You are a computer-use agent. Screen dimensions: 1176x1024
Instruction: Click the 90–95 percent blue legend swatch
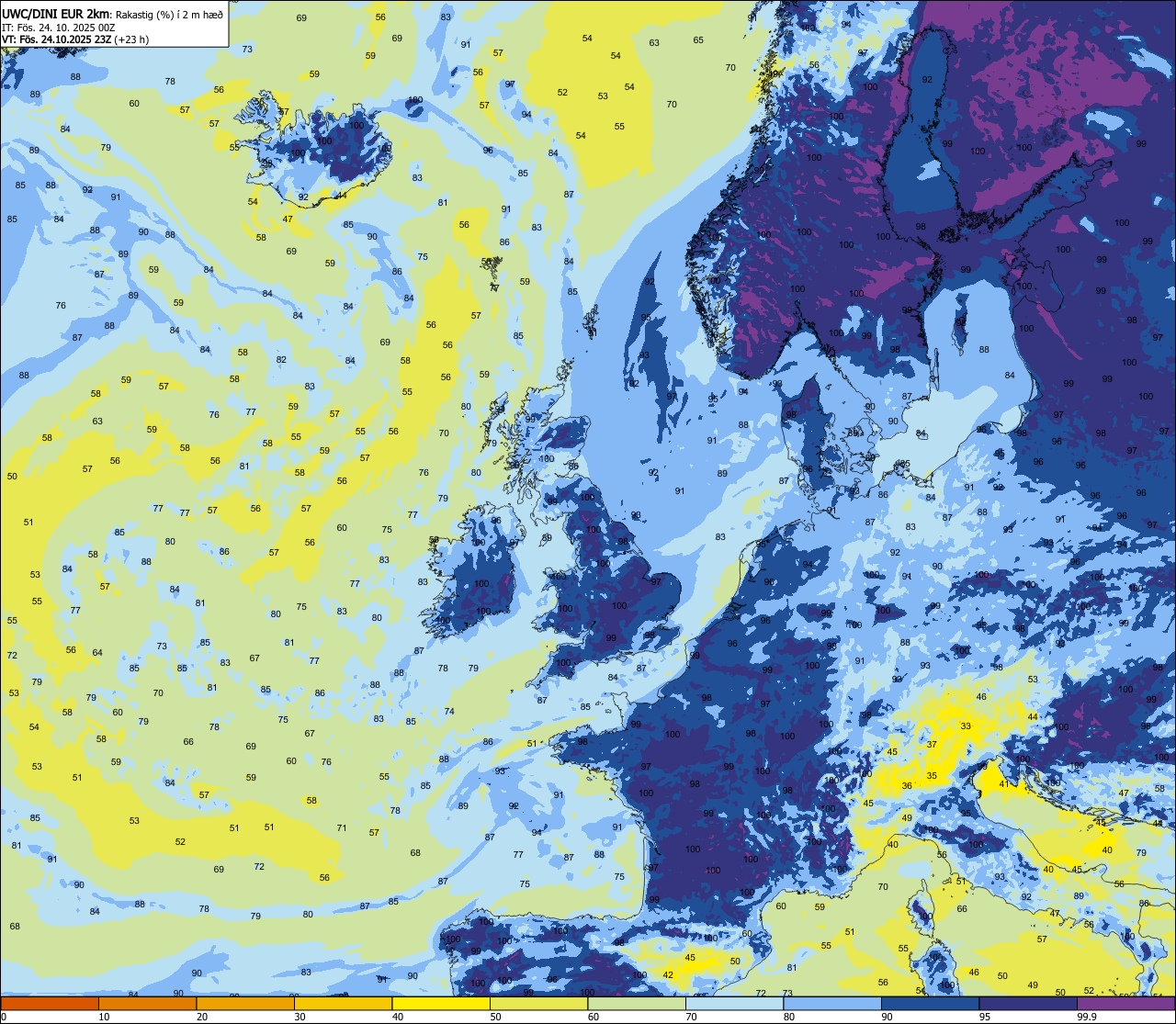click(930, 1003)
